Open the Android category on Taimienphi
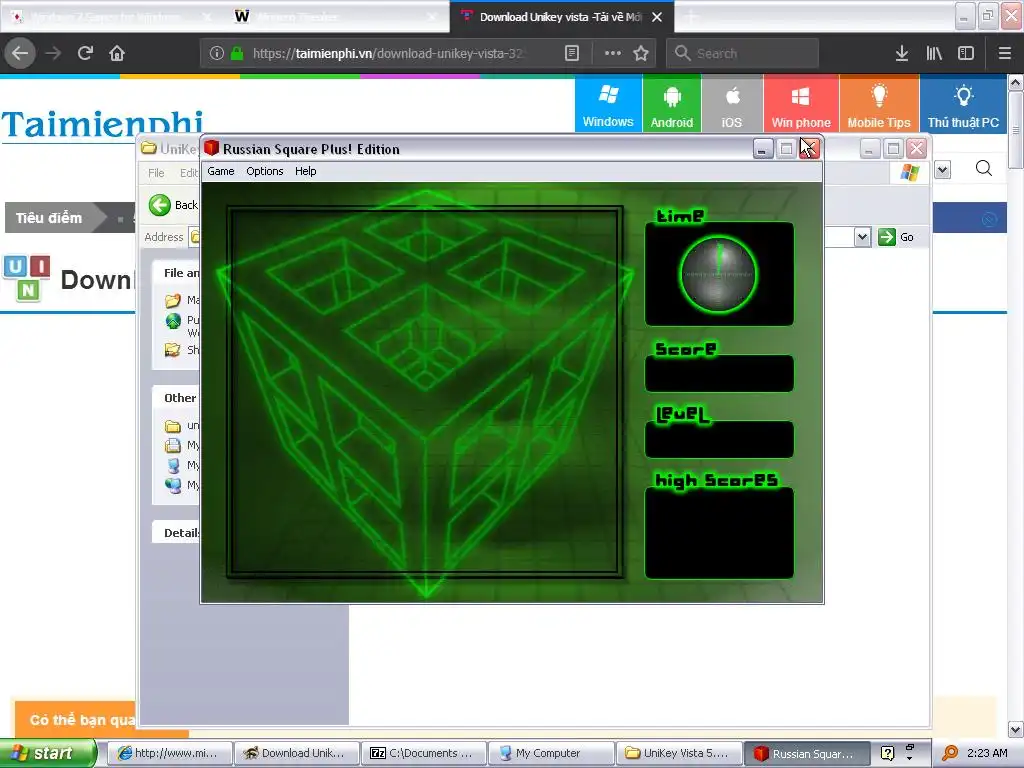 (x=671, y=104)
